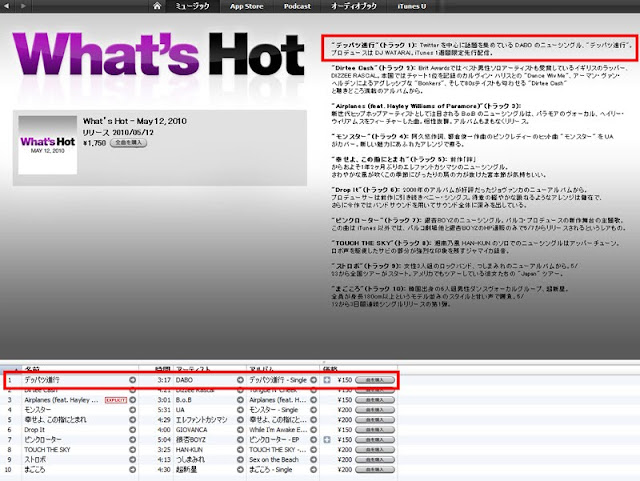This screenshot has width=640, height=481.
Task: Click arrow icon beside artist 銀杏BOYZ
Action: [x=240, y=440]
